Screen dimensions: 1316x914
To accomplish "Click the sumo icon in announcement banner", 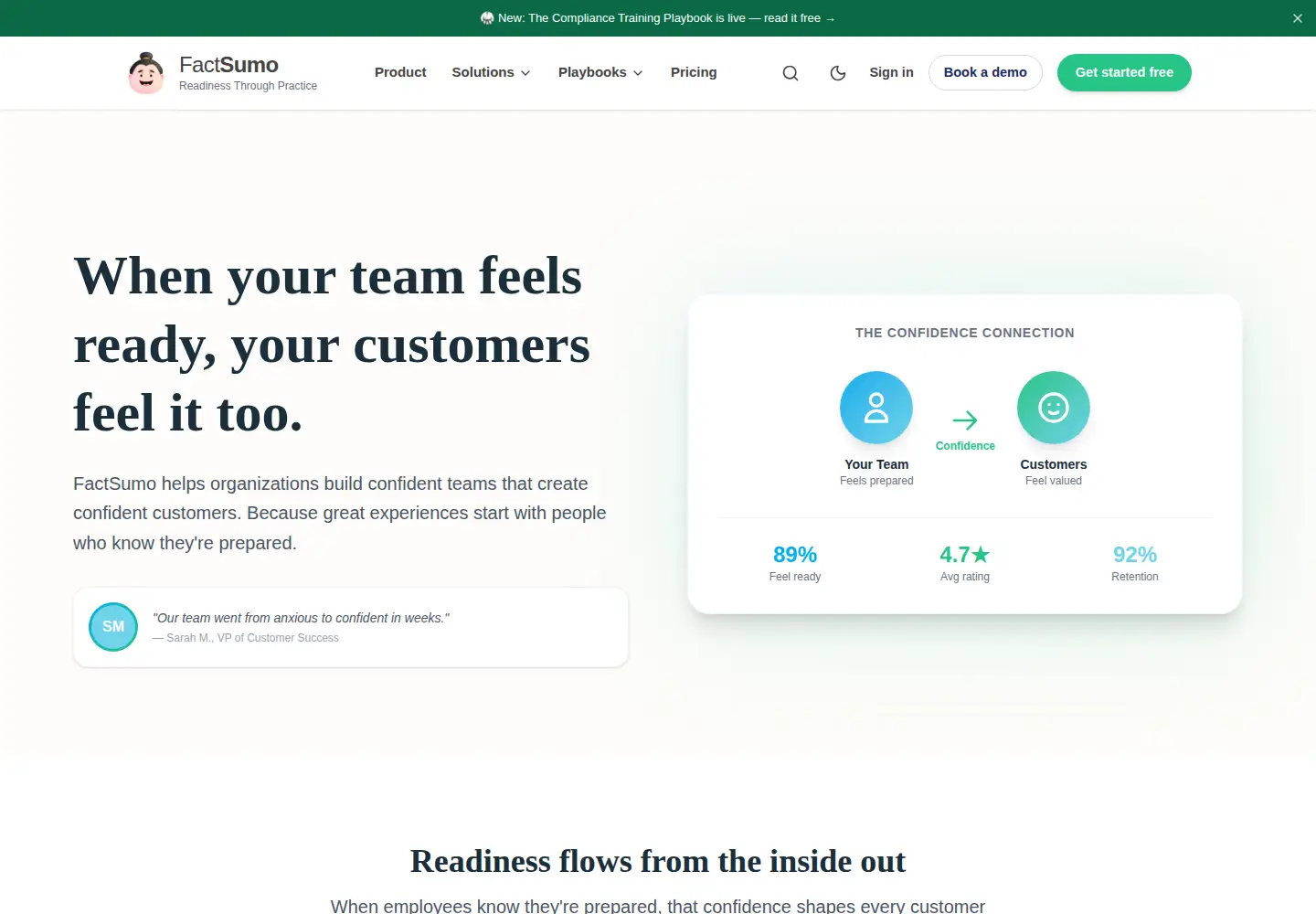I will (487, 18).
